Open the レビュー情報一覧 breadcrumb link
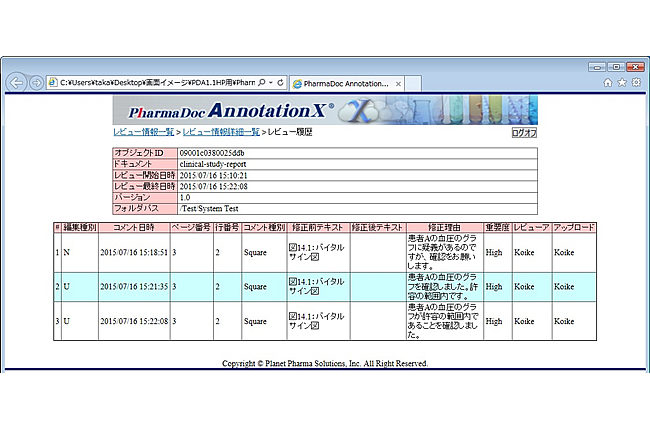 pos(143,132)
